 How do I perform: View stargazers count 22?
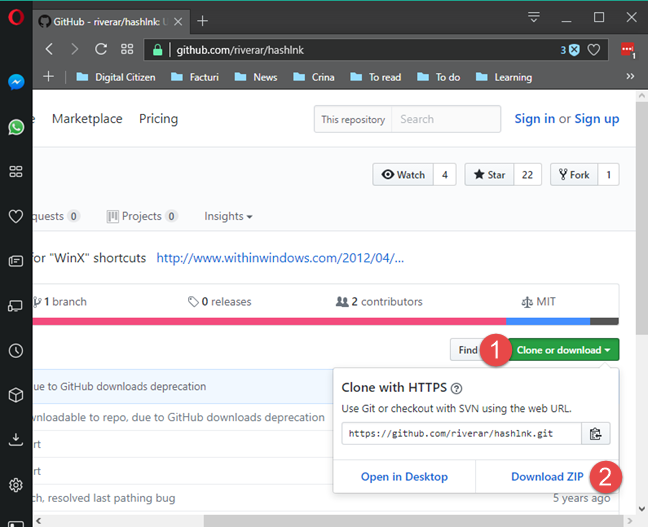click(x=527, y=174)
